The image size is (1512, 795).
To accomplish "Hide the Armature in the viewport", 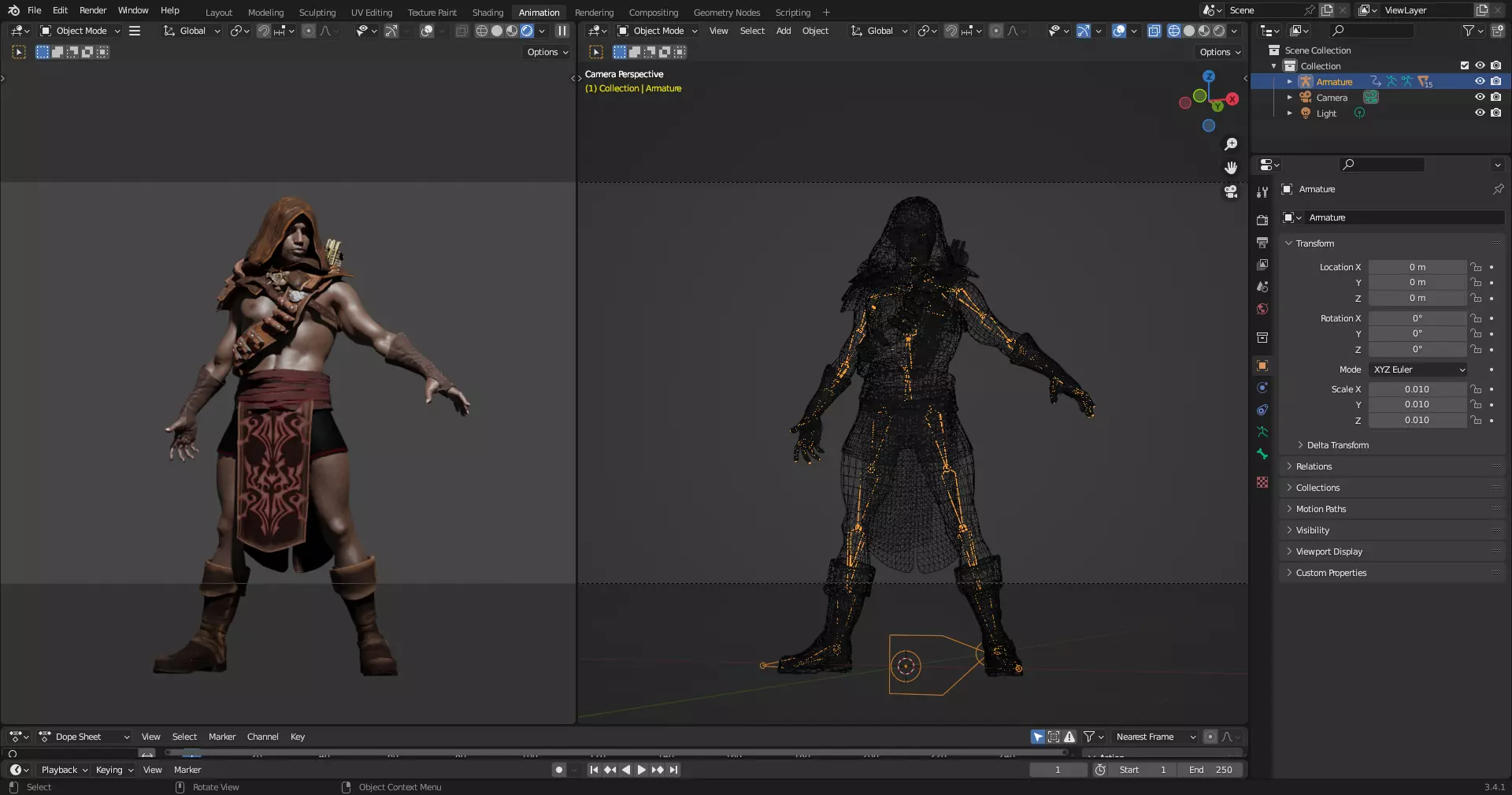I will [x=1480, y=81].
